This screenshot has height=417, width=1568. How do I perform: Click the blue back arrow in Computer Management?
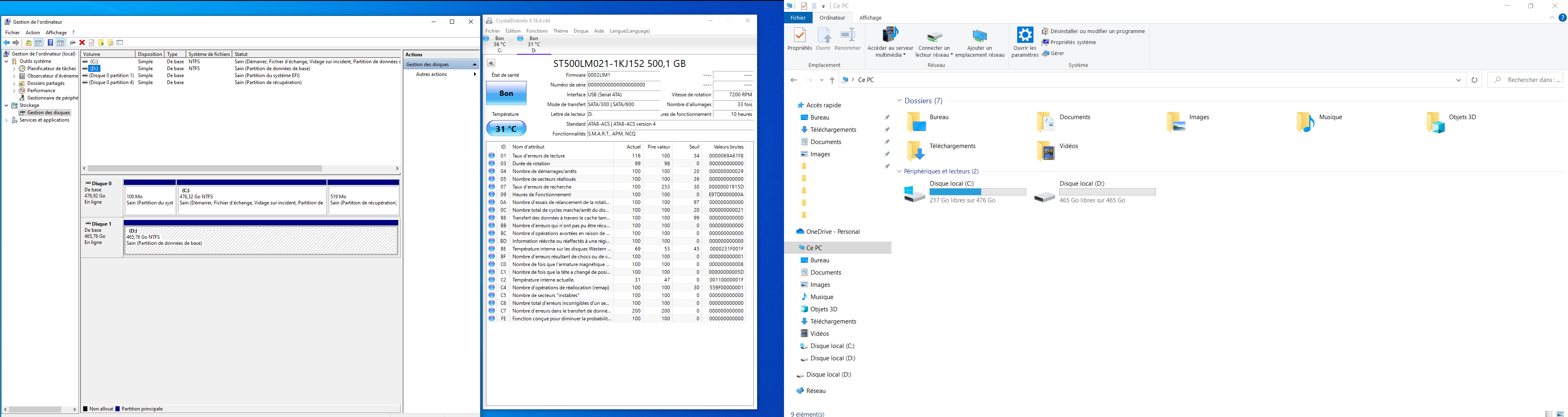tap(7, 42)
